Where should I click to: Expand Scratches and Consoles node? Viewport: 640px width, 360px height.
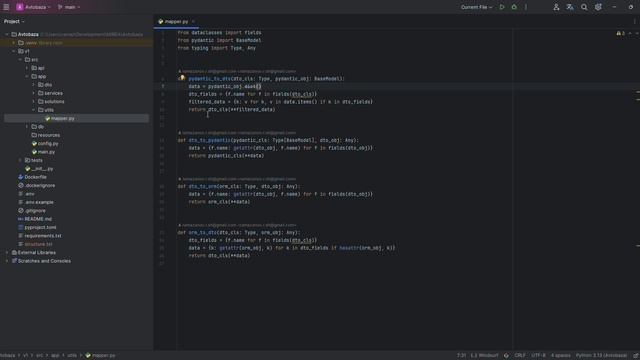(7, 261)
